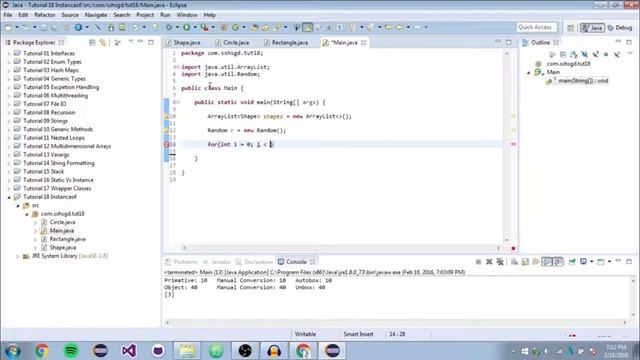Viewport: 640px width, 360px height.
Task: Select Circle.java in Package Explorer
Action: click(62, 222)
